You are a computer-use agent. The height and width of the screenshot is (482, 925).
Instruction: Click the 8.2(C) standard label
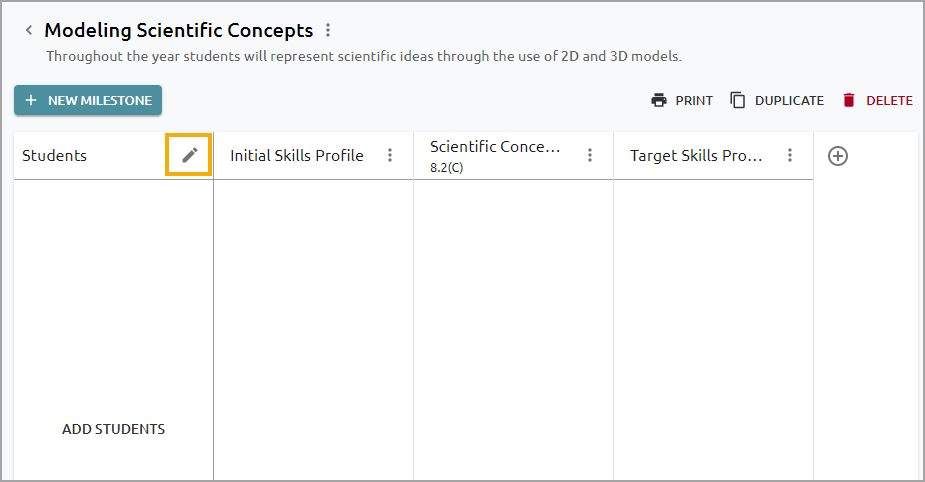pyautogui.click(x=447, y=168)
